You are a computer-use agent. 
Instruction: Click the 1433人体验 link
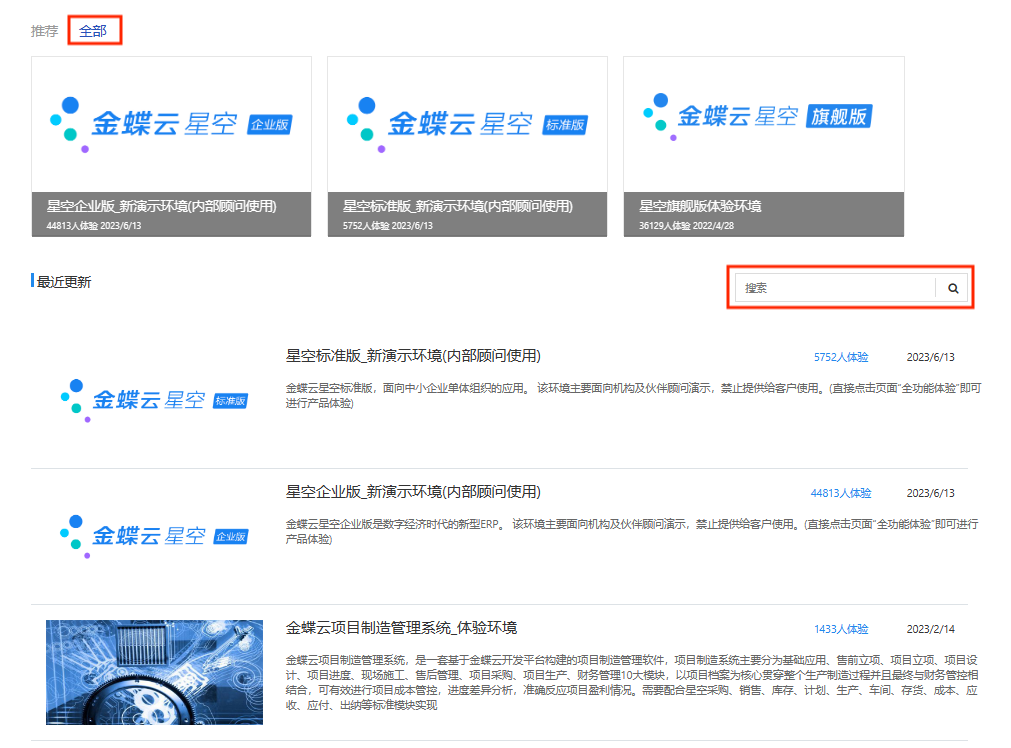[x=841, y=629]
